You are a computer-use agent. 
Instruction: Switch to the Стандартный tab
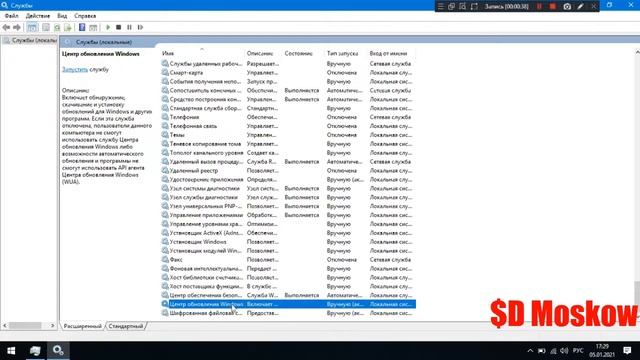tap(126, 326)
